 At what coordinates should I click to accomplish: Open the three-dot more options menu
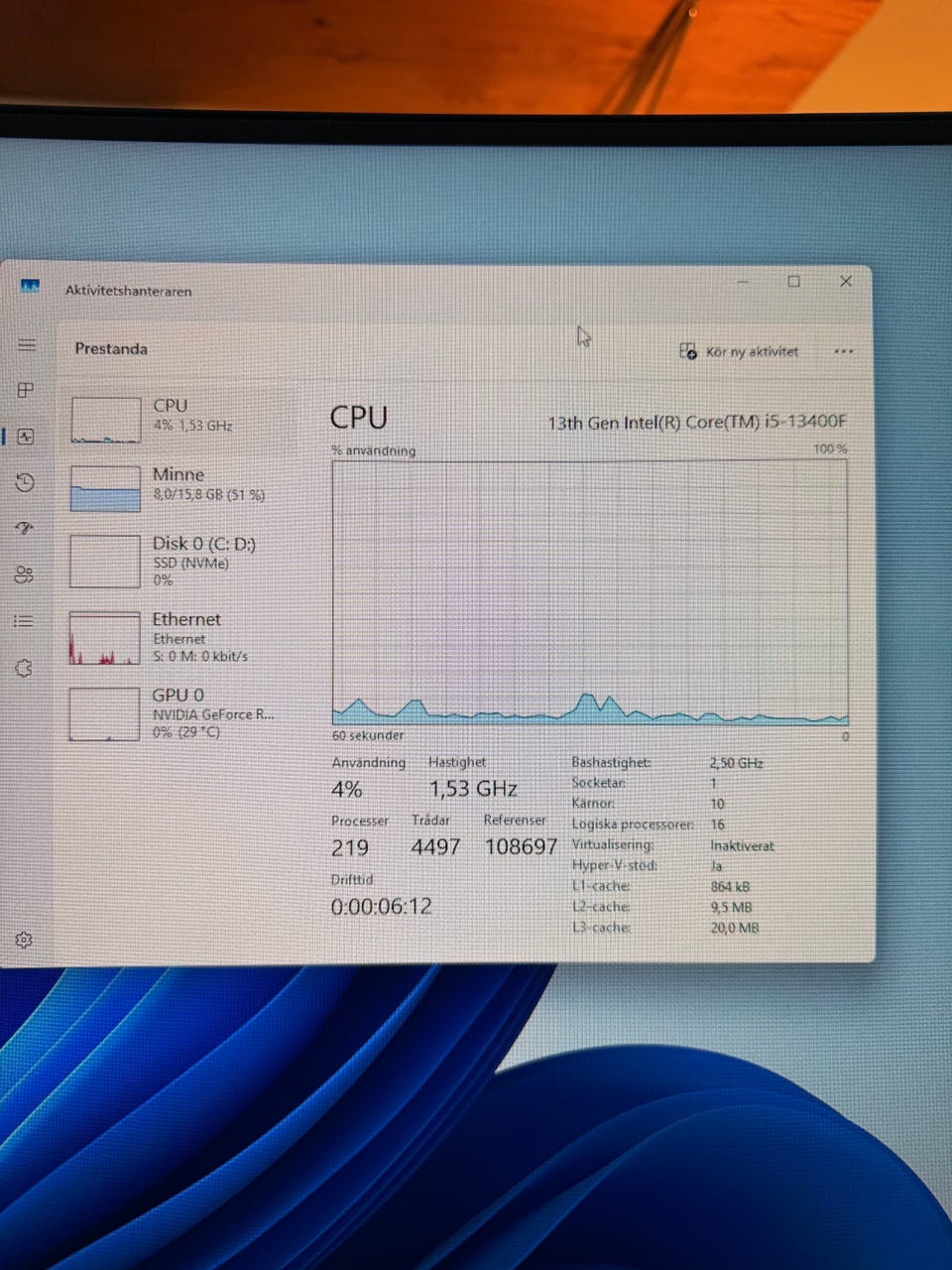tap(843, 352)
